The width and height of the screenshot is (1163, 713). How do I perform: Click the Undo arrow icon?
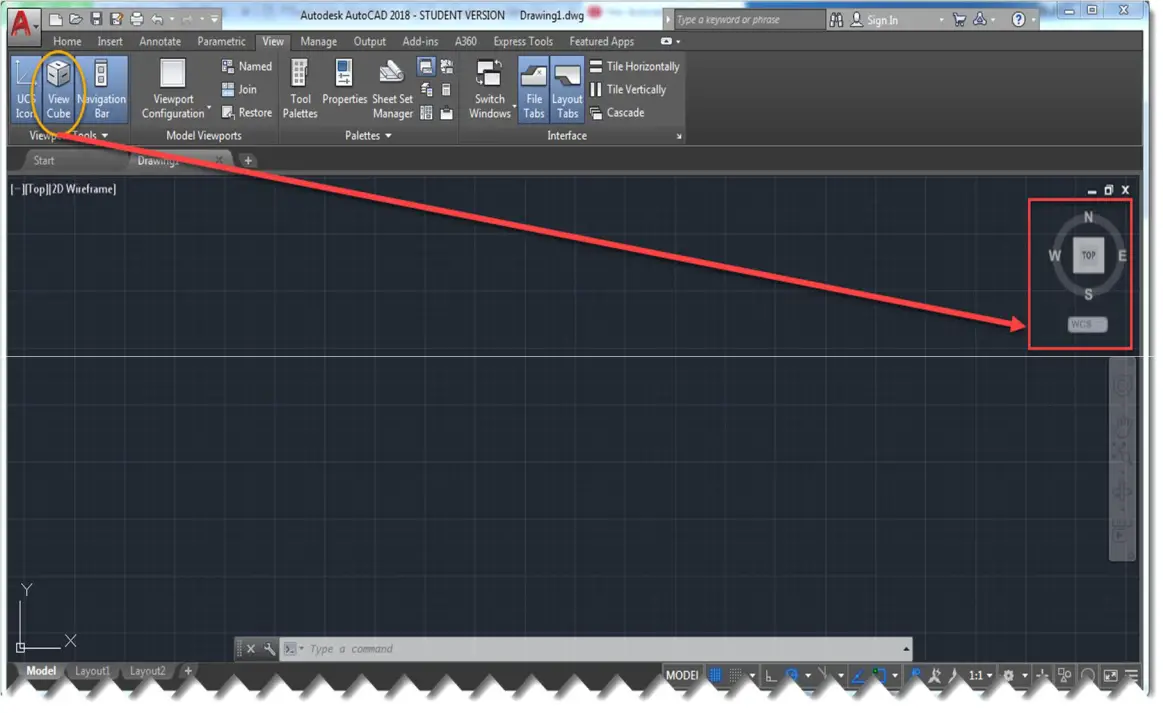pyautogui.click(x=157, y=19)
